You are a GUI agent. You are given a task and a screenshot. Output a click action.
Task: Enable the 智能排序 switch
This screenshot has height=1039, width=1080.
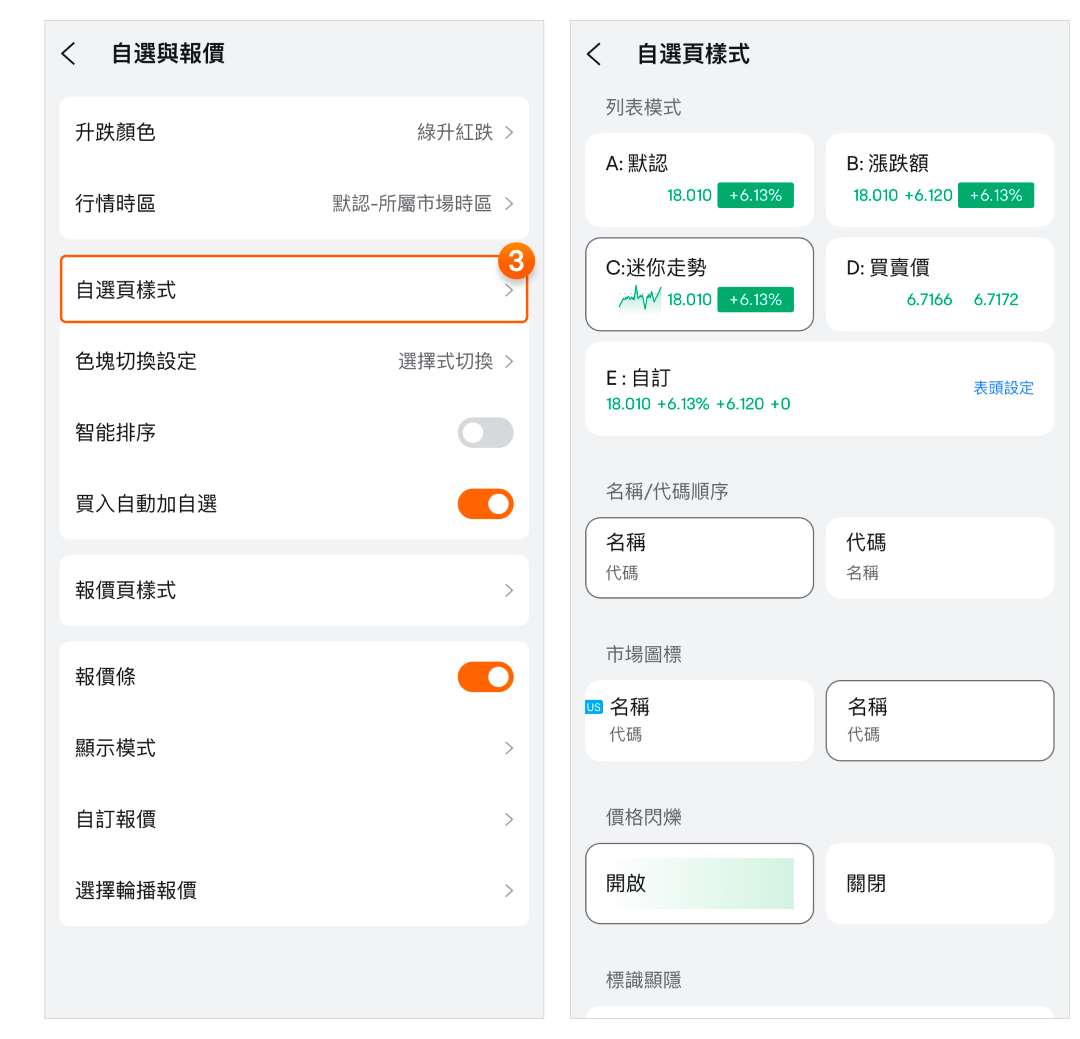click(x=485, y=433)
